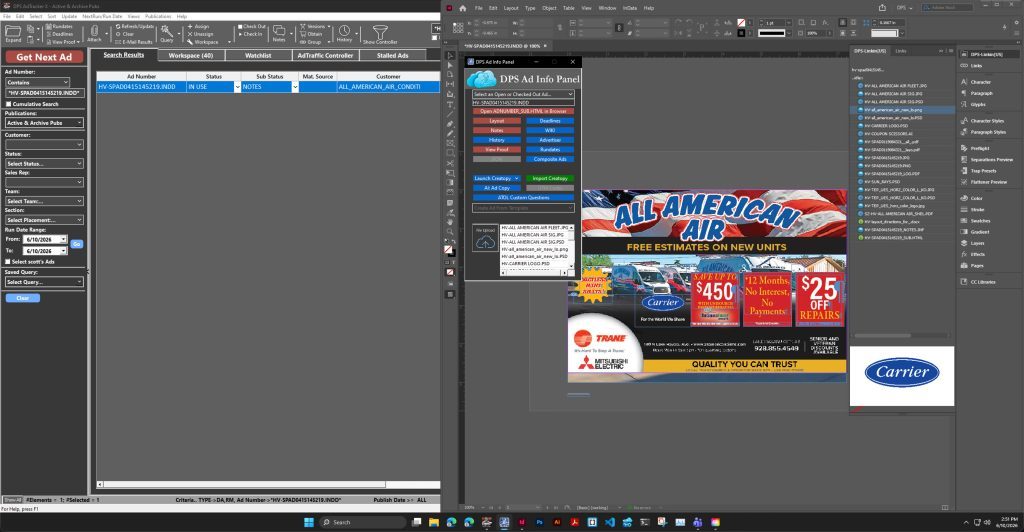Select the InDesign Selection tool arrow
The height and width of the screenshot is (532, 1024).
[450, 55]
